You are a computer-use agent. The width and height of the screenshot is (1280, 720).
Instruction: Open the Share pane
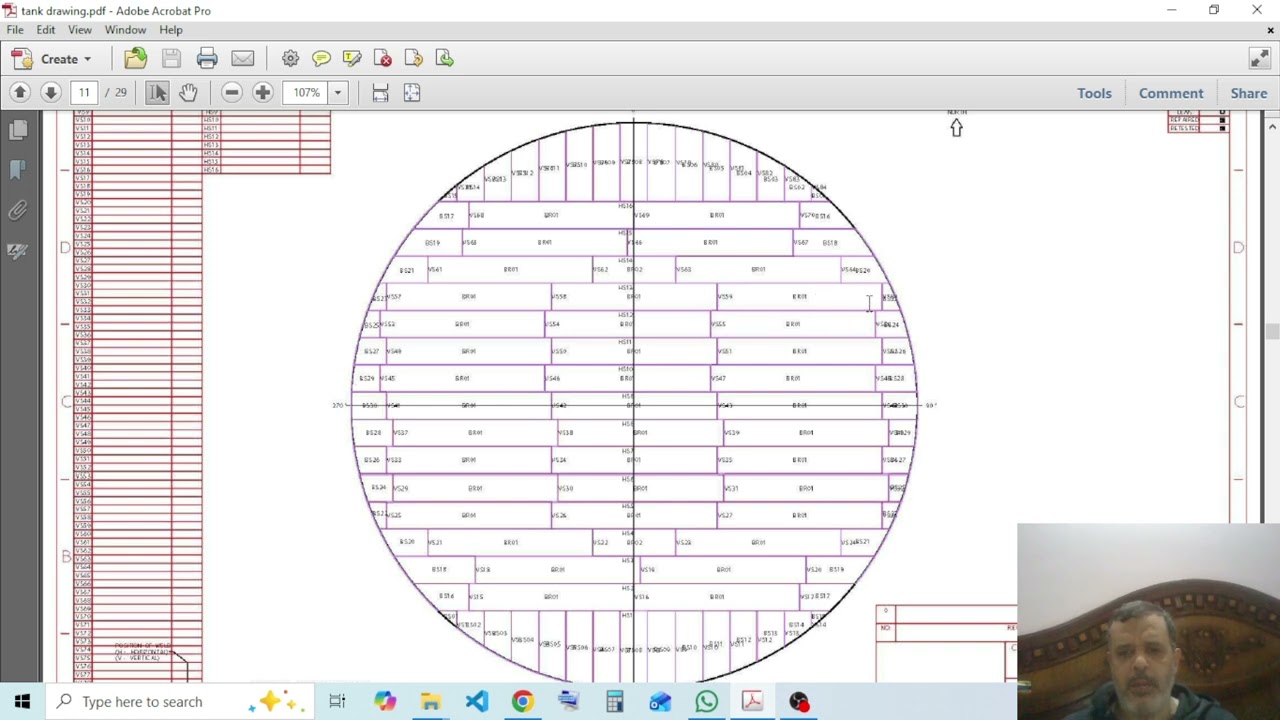1249,93
